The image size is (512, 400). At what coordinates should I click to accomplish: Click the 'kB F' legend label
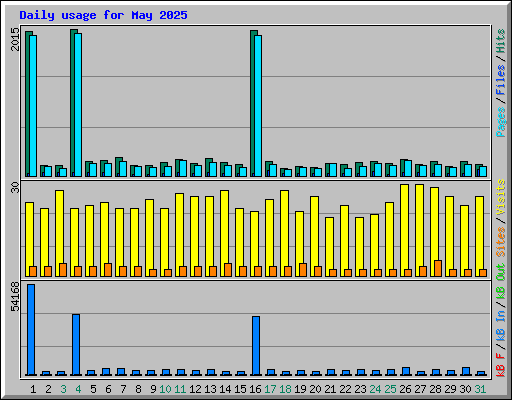501,365
